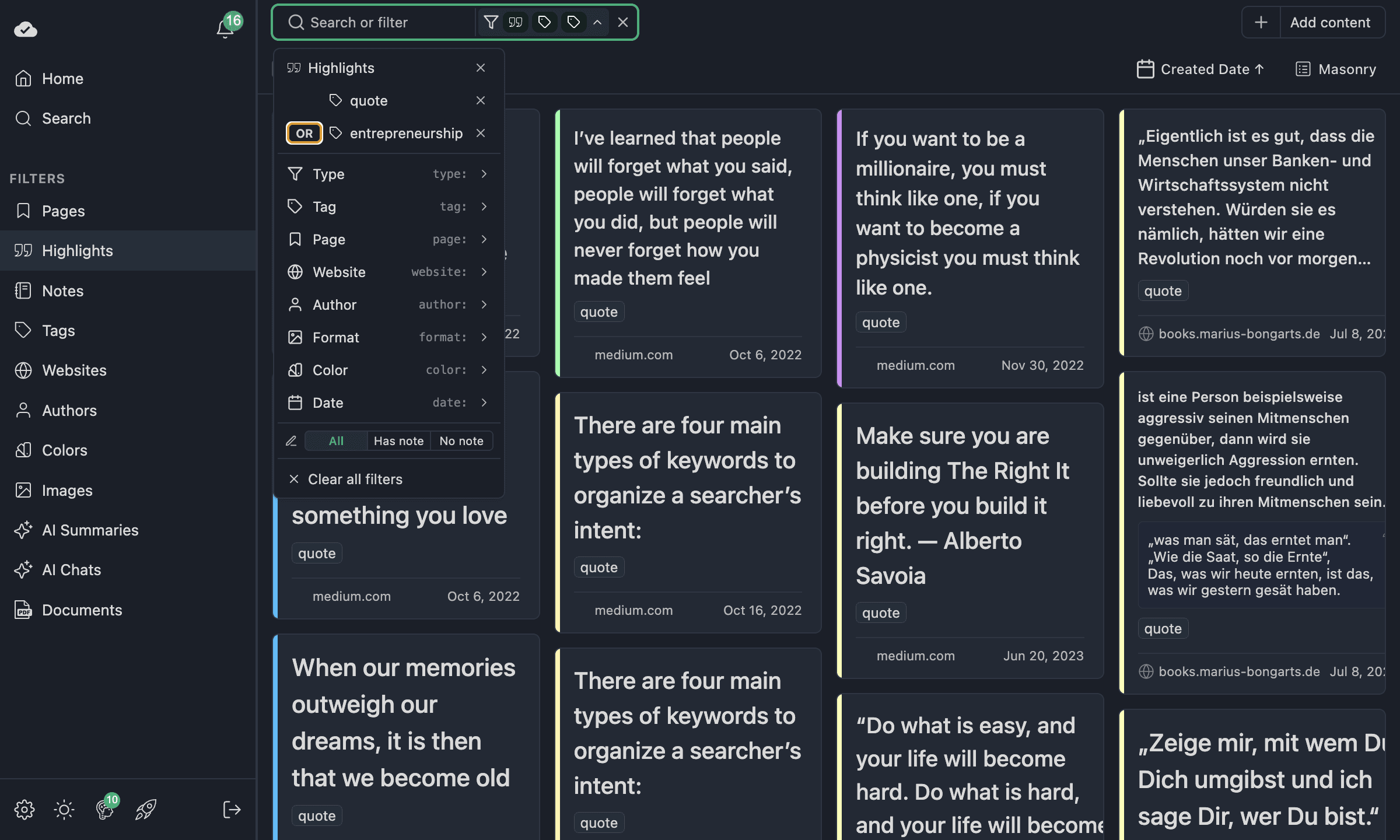This screenshot has width=1400, height=840.
Task: Remove the quote tag filter
Action: click(x=481, y=100)
